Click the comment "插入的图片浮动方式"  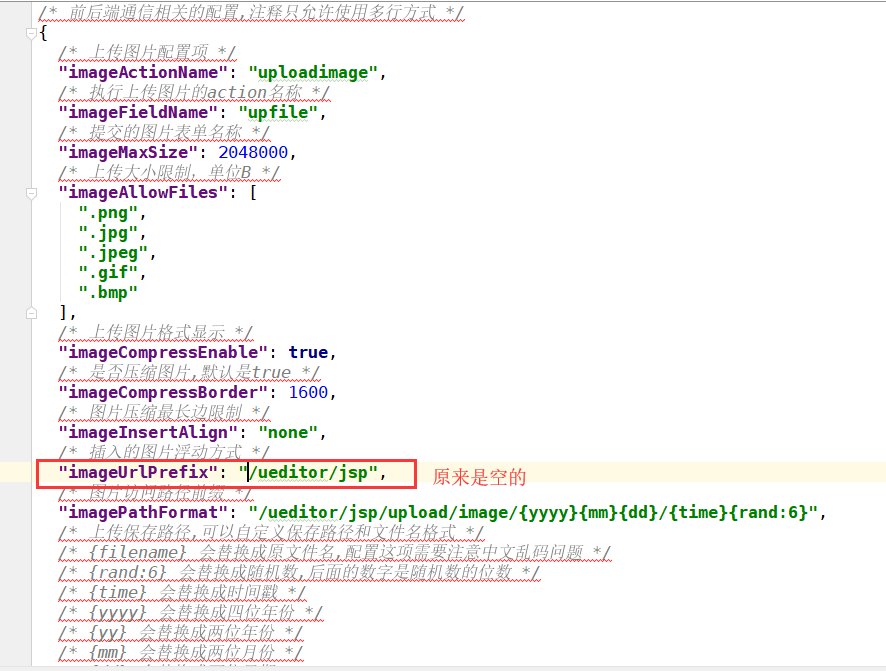pyautogui.click(x=164, y=452)
